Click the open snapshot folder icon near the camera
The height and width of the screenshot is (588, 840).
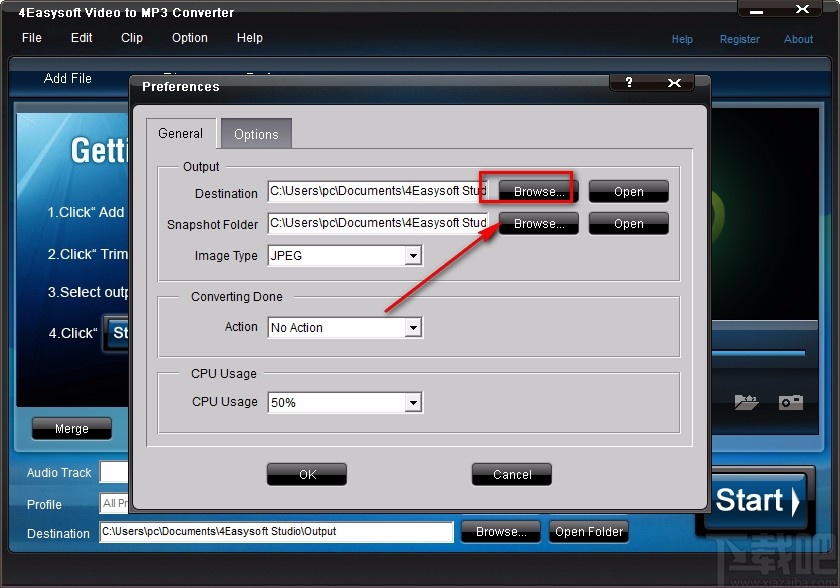[x=746, y=403]
